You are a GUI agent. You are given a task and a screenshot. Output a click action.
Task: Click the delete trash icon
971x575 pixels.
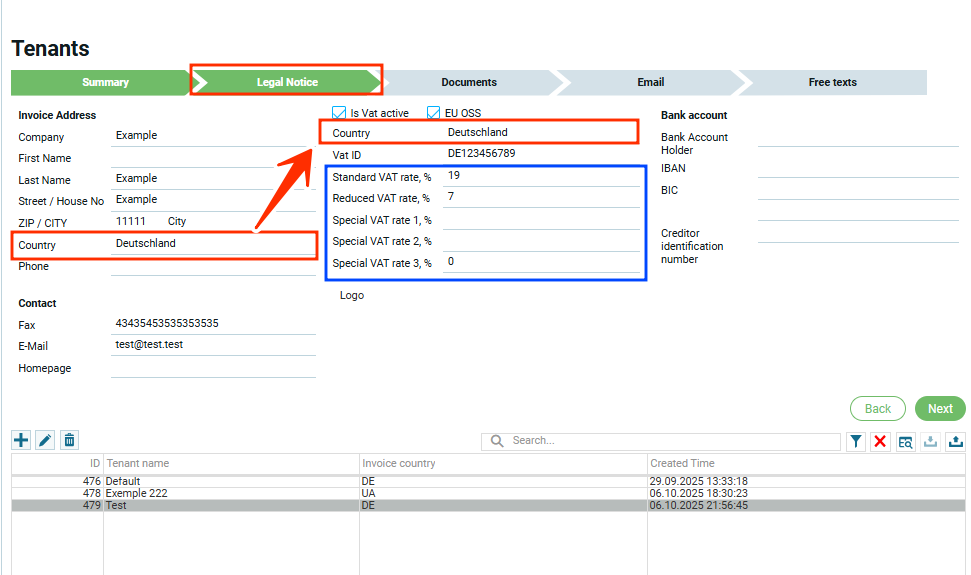pyautogui.click(x=69, y=440)
